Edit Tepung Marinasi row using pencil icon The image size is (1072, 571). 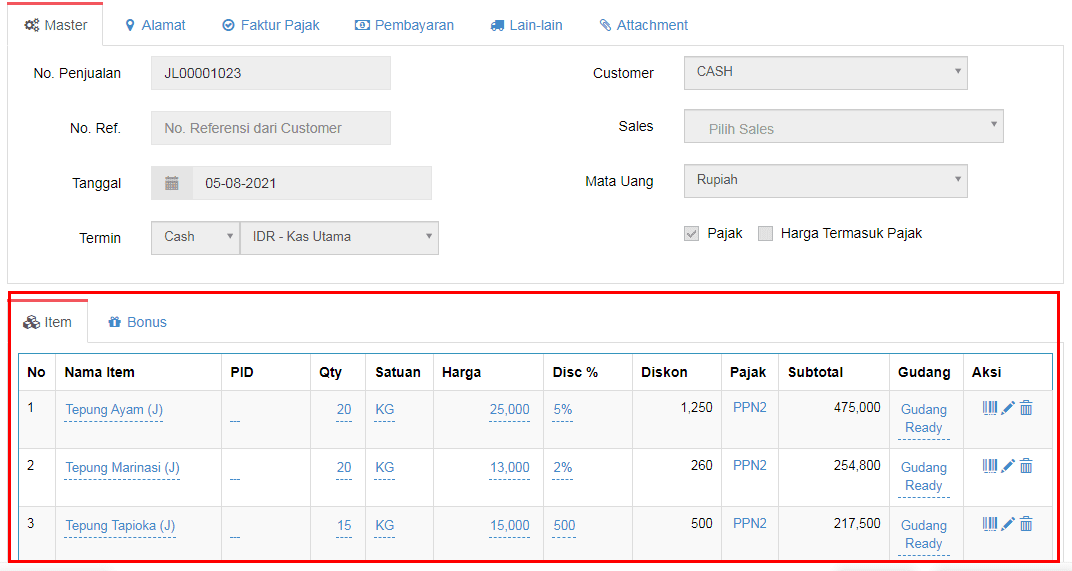[x=1008, y=466]
